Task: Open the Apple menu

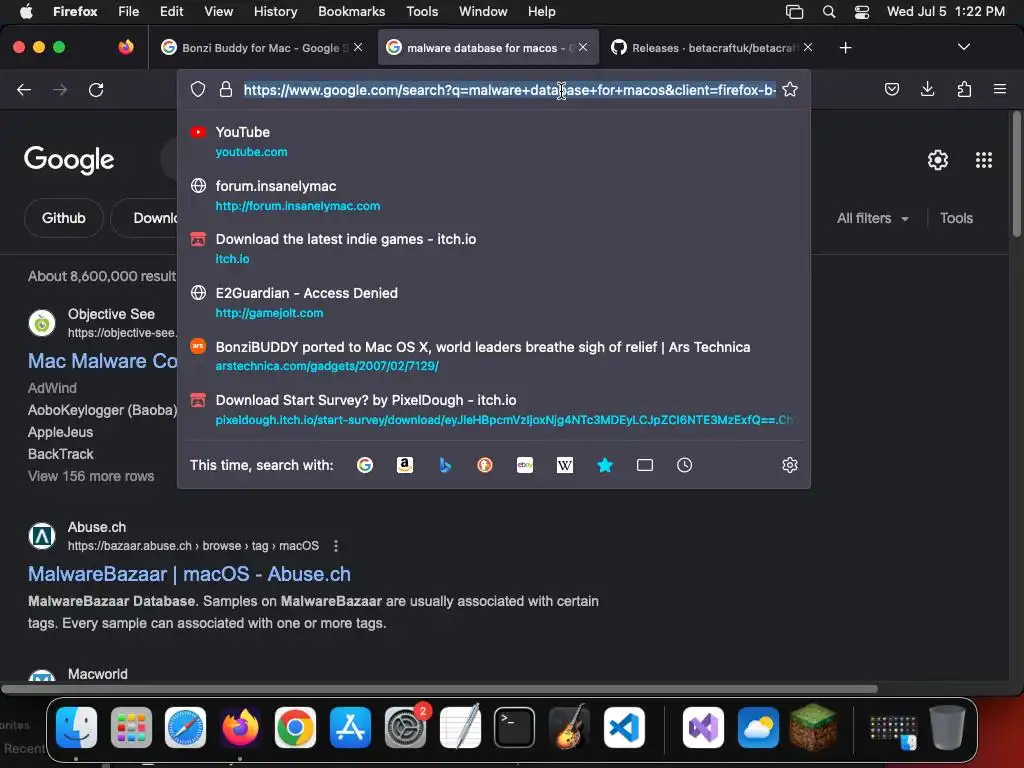Action: (26, 12)
